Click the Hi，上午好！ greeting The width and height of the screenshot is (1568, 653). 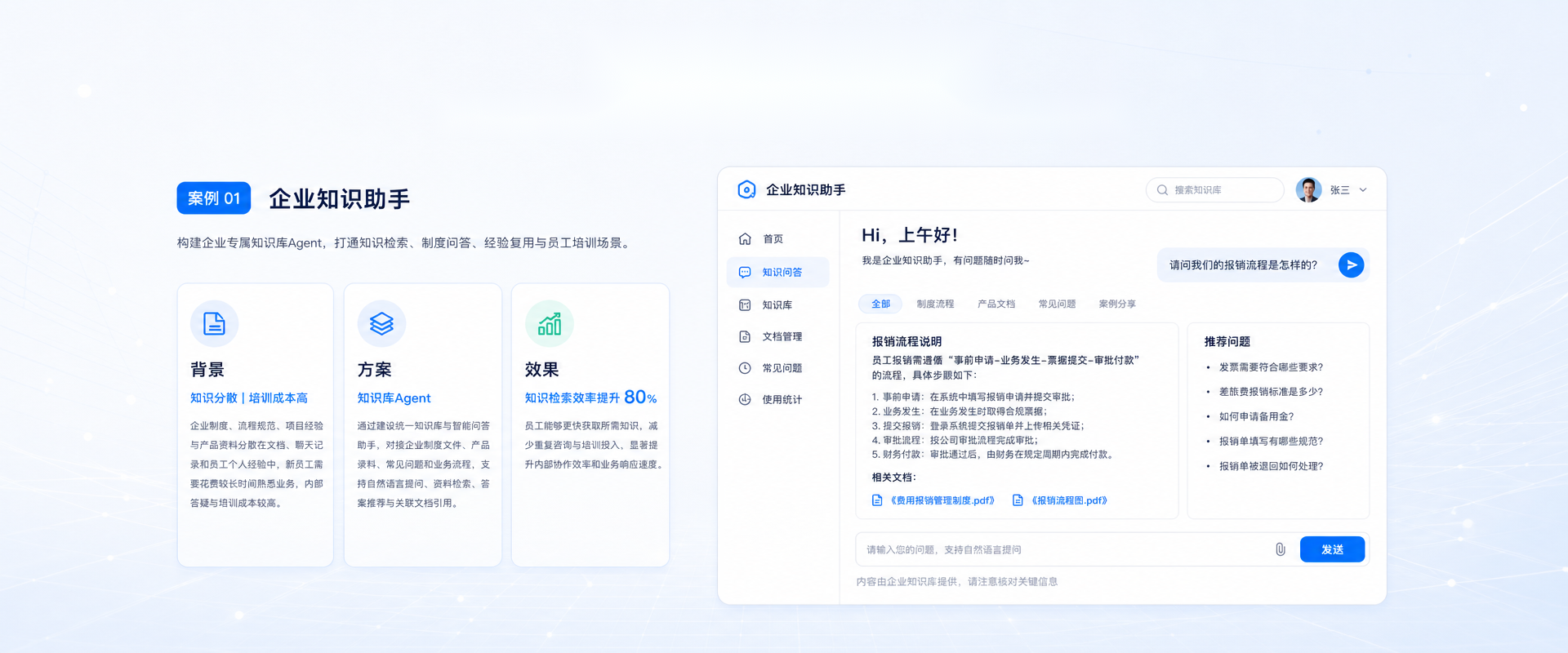[909, 235]
